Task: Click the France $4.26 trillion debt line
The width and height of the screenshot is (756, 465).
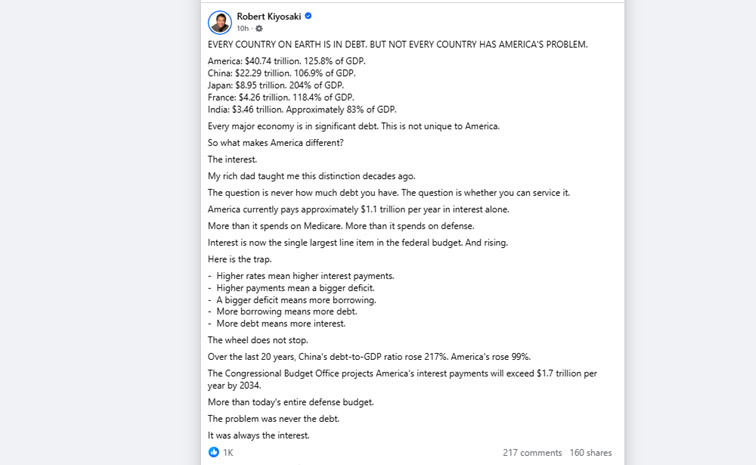Action: coord(281,97)
